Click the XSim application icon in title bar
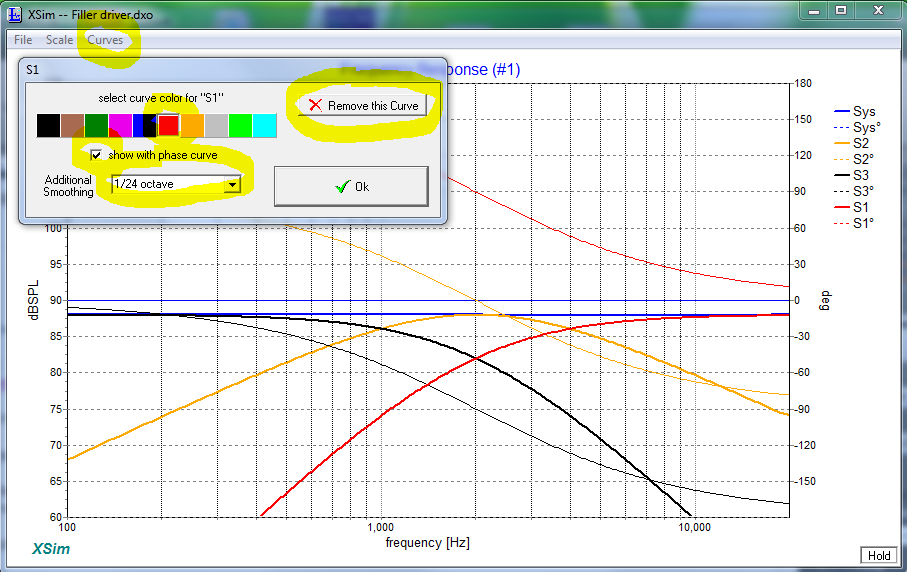 (14, 14)
